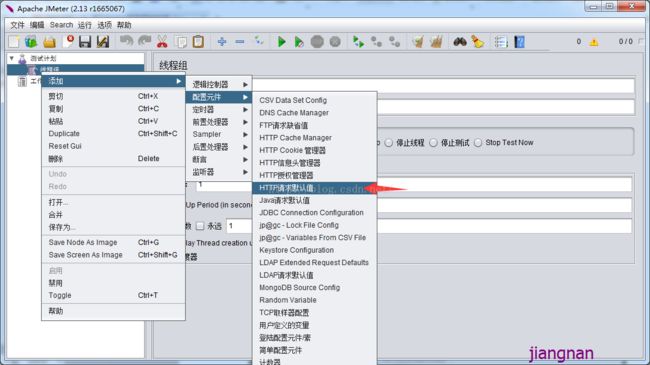
Task: Click the Close test plan icon
Action: (68, 41)
